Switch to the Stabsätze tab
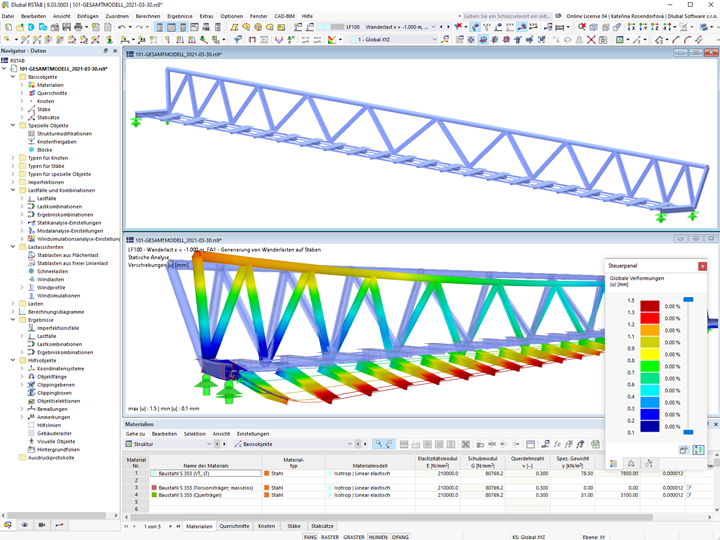The height and width of the screenshot is (540, 720). 322,526
